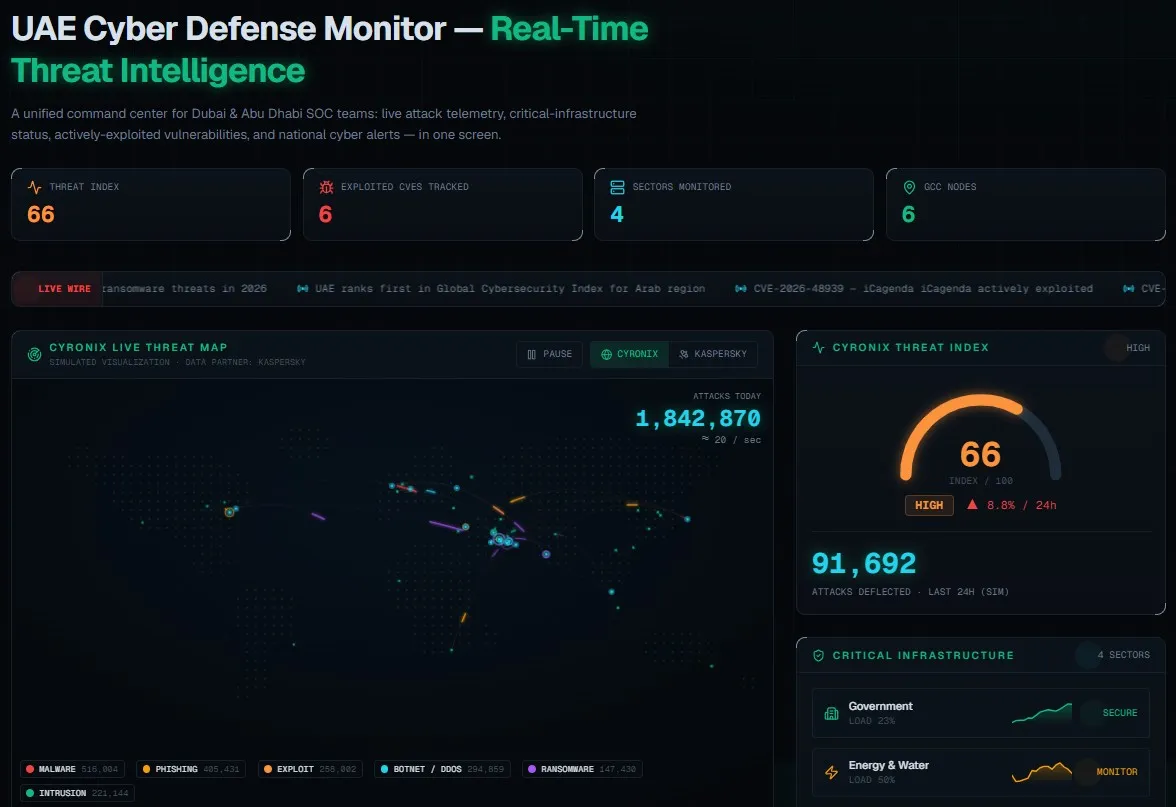Click the Exploited CVEs Tracked card
Image resolution: width=1176 pixels, height=807 pixels.
click(x=442, y=205)
